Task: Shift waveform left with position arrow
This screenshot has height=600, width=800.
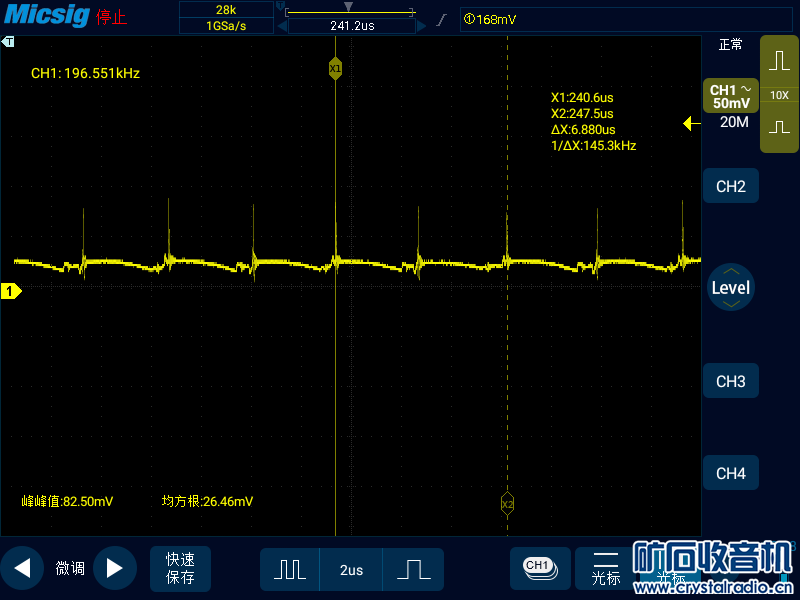Action: (282, 26)
